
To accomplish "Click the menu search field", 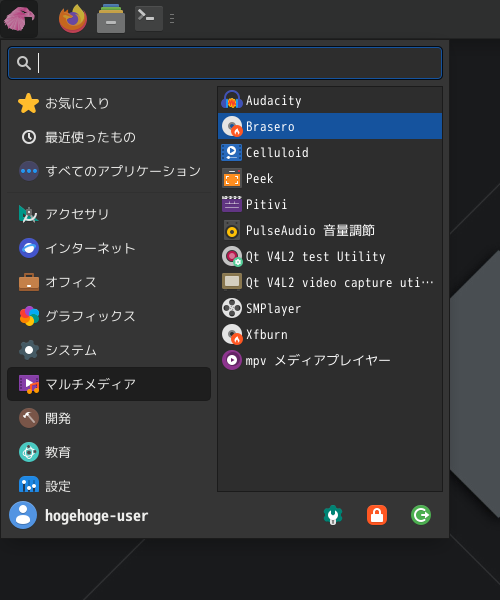I will (x=225, y=63).
